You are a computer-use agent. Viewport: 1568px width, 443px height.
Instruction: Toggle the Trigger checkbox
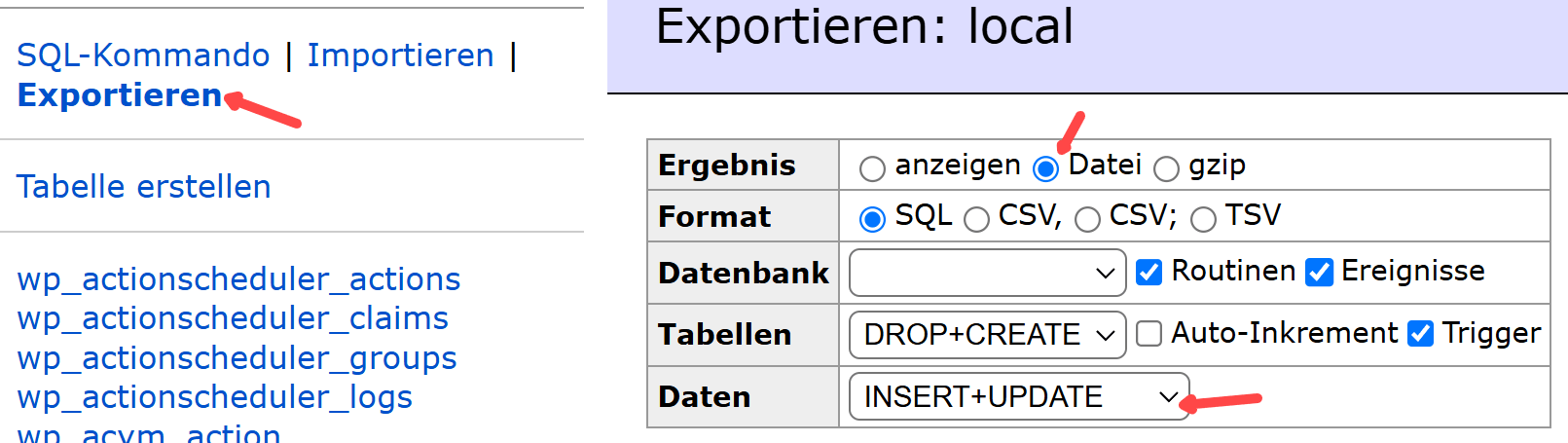(1421, 335)
